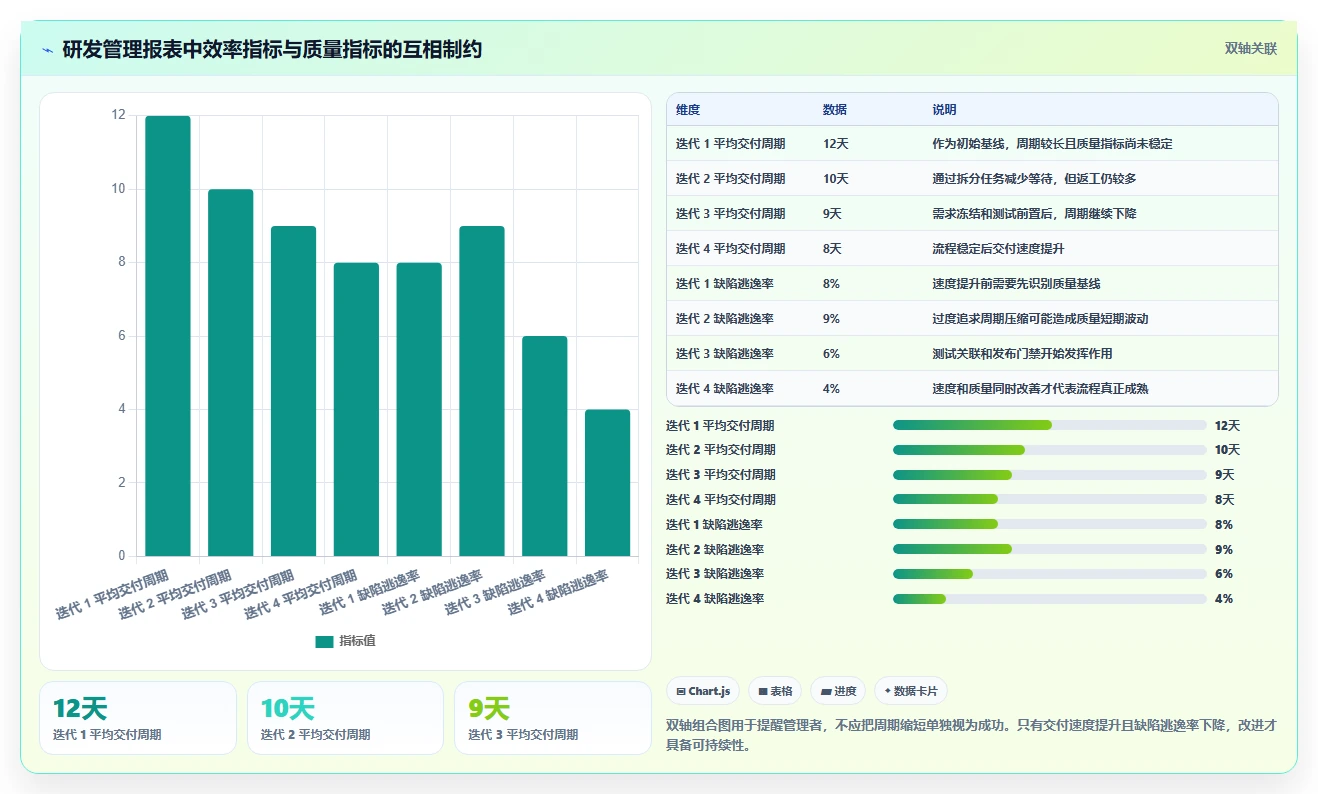Click progress bar for 迭代 2 缺陷逃逸率
Image resolution: width=1318 pixels, height=794 pixels.
click(x=1050, y=549)
